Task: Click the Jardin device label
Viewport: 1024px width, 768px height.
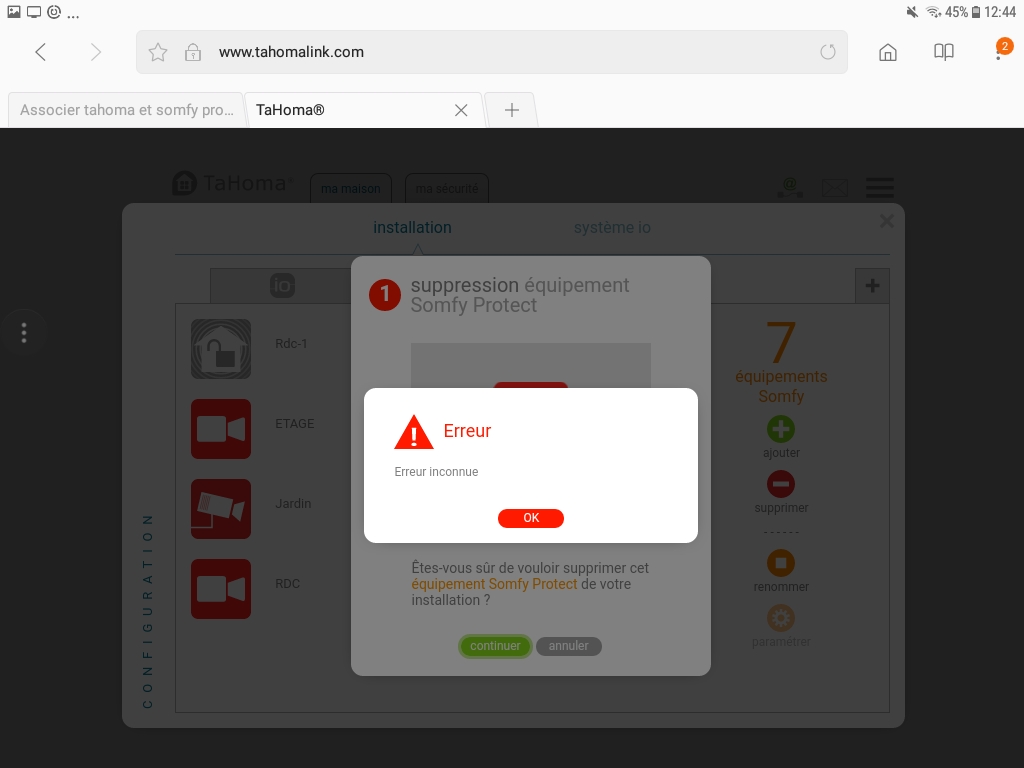Action: coord(293,504)
